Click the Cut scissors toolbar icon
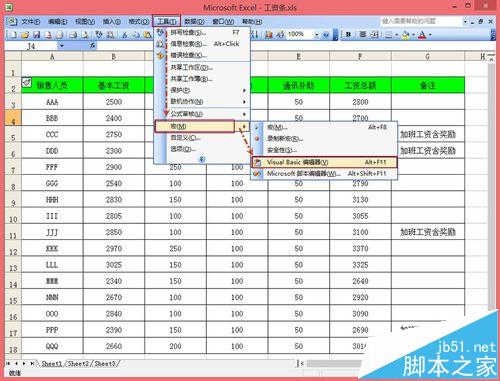 pos(124,34)
